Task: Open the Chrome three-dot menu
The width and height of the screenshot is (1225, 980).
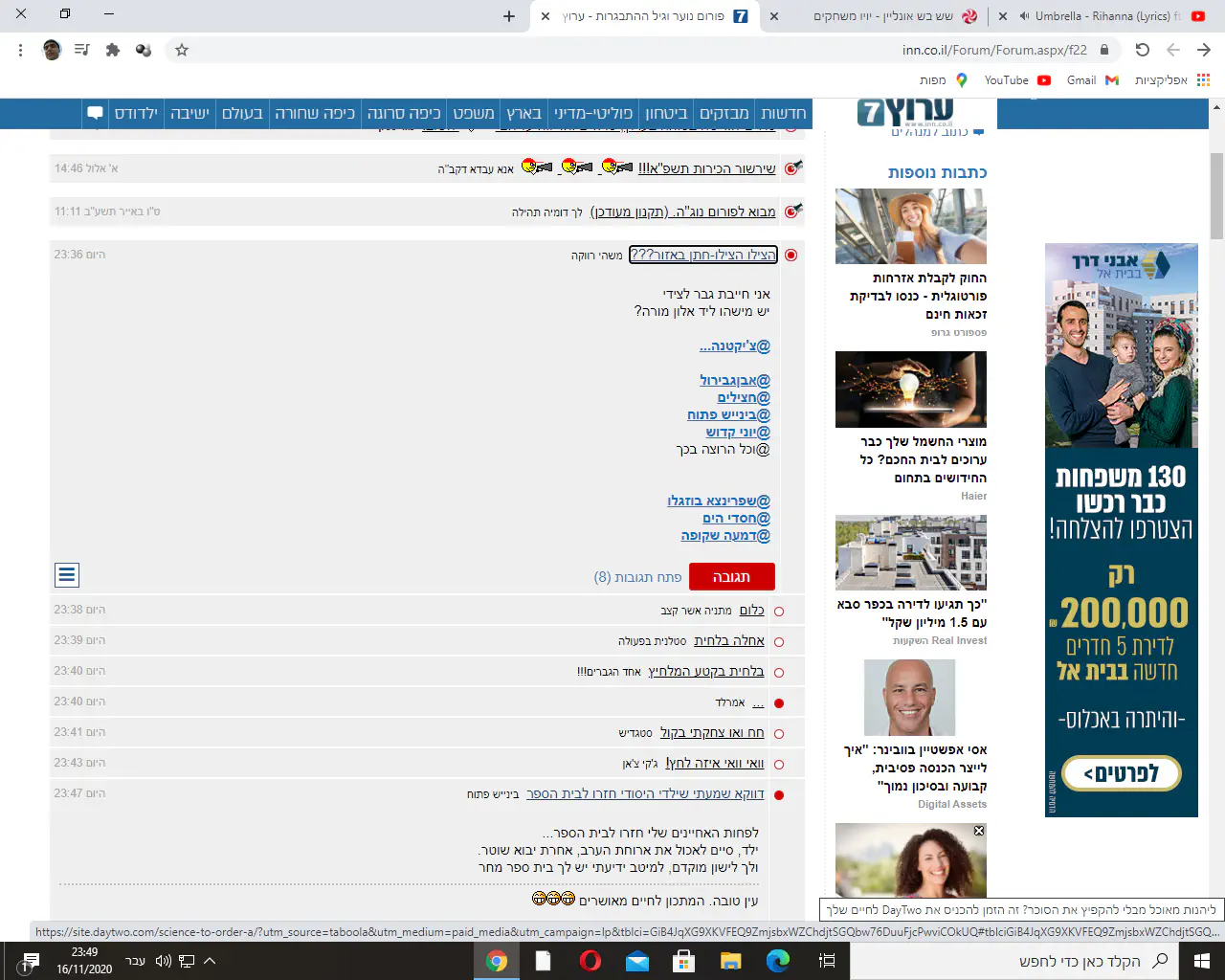Action: coord(21,50)
